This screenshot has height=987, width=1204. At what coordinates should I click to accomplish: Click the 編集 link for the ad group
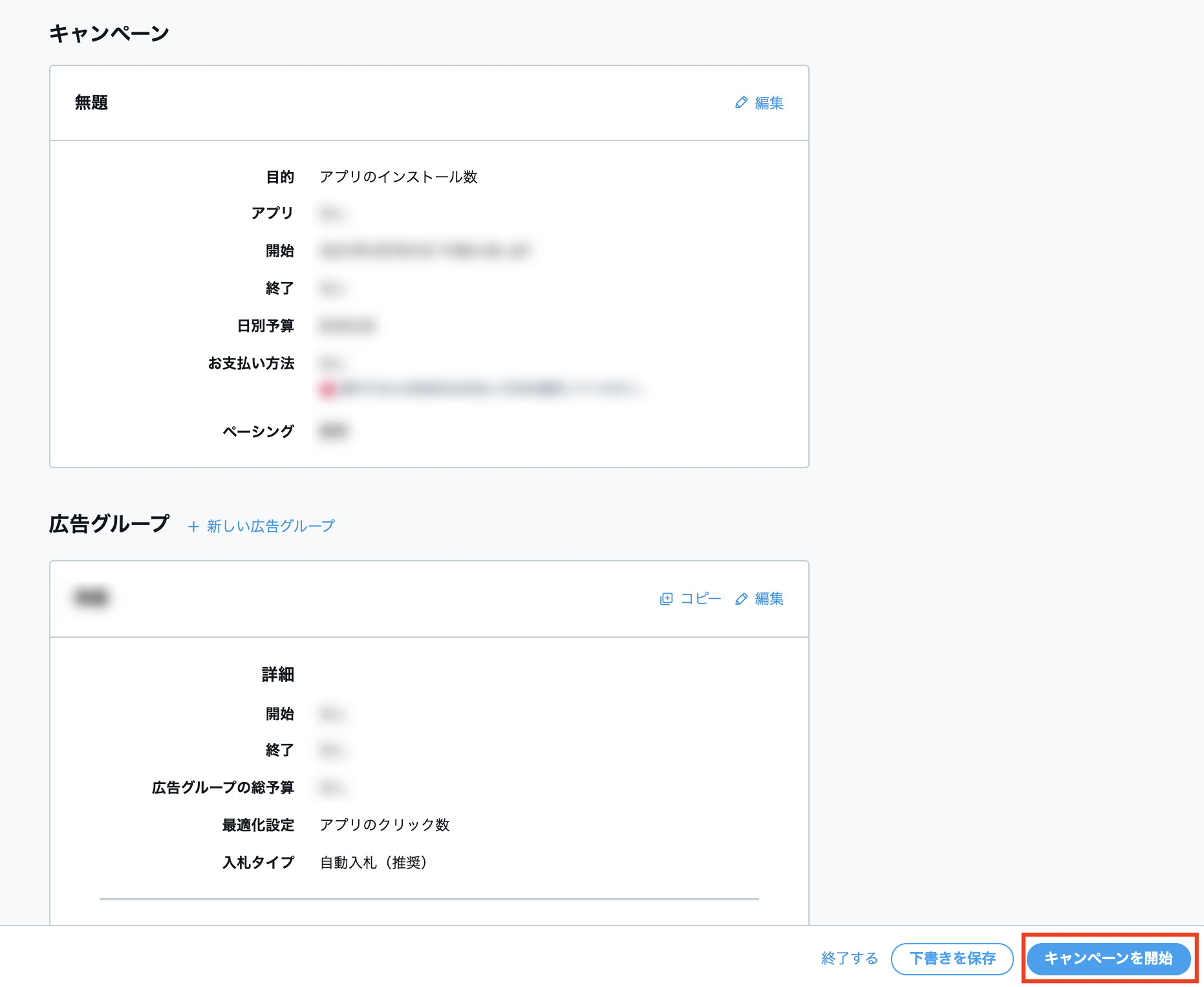(x=768, y=599)
